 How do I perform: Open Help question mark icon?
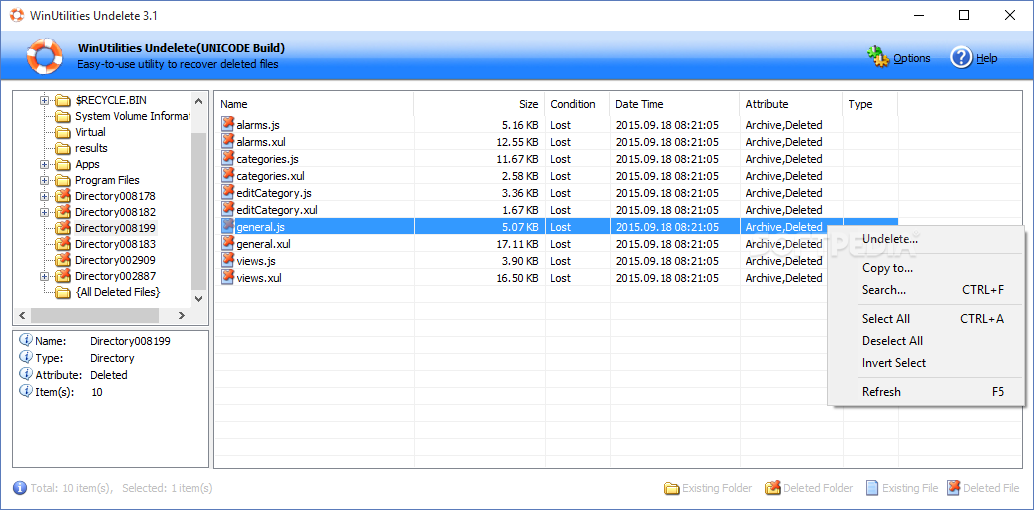pyautogui.click(x=961, y=57)
